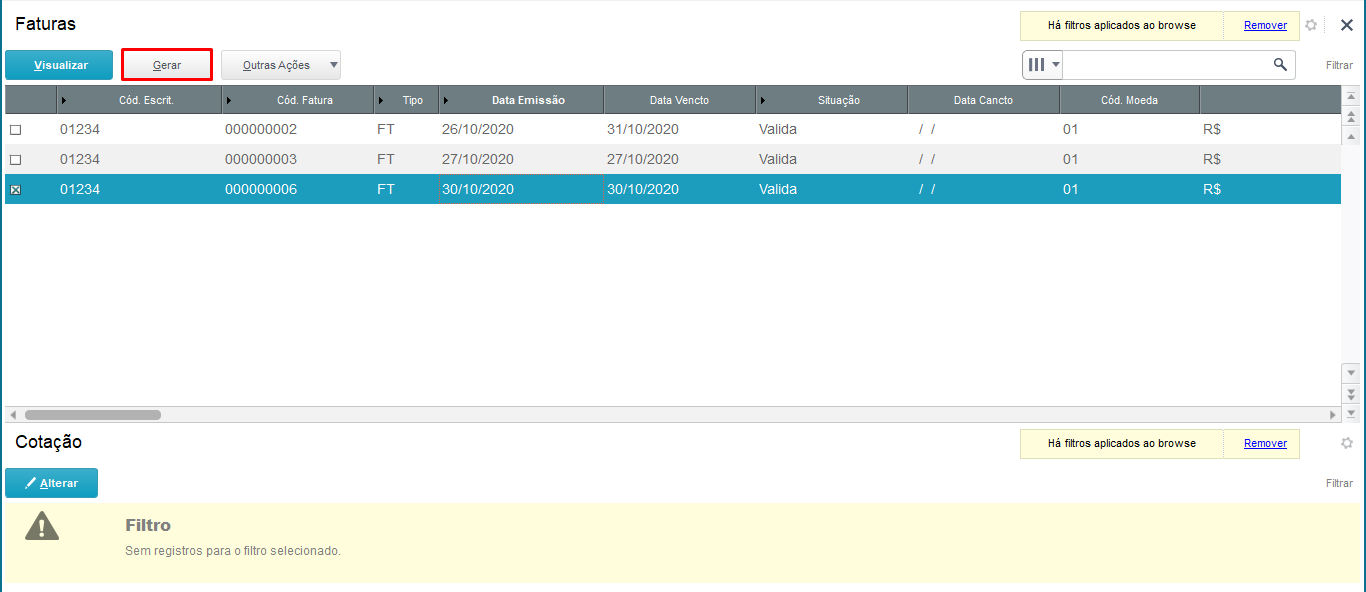Click the arrow marker in Data Emissão header
The width and height of the screenshot is (1366, 592).
coord(447,101)
